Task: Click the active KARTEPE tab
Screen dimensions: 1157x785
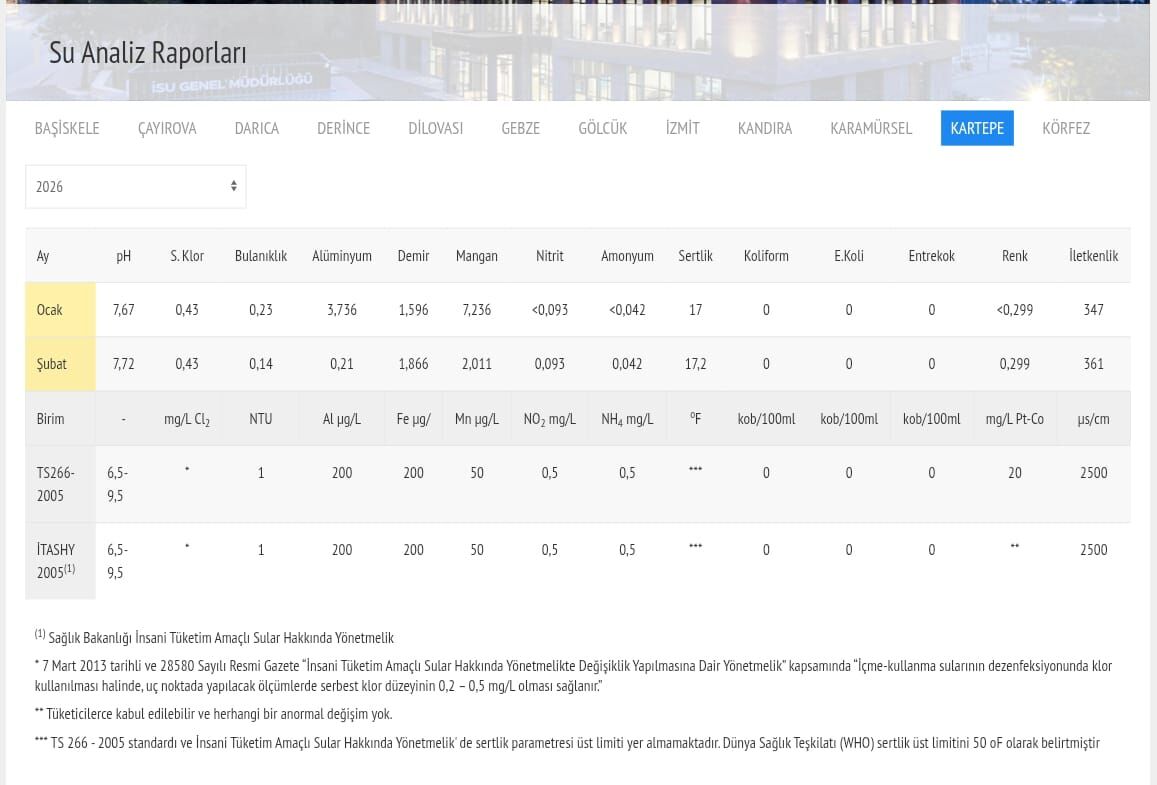Action: [x=977, y=128]
